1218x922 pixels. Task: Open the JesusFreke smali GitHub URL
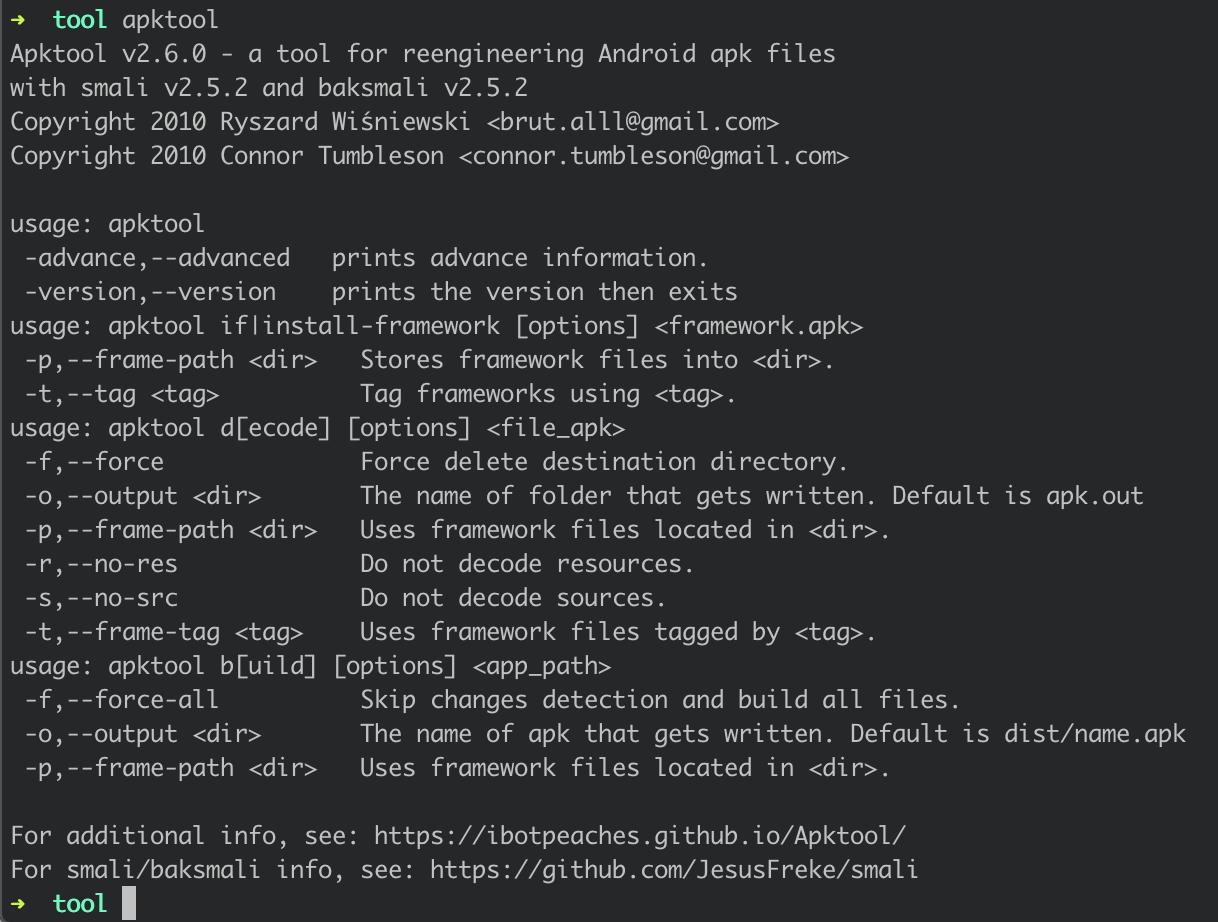[x=673, y=870]
